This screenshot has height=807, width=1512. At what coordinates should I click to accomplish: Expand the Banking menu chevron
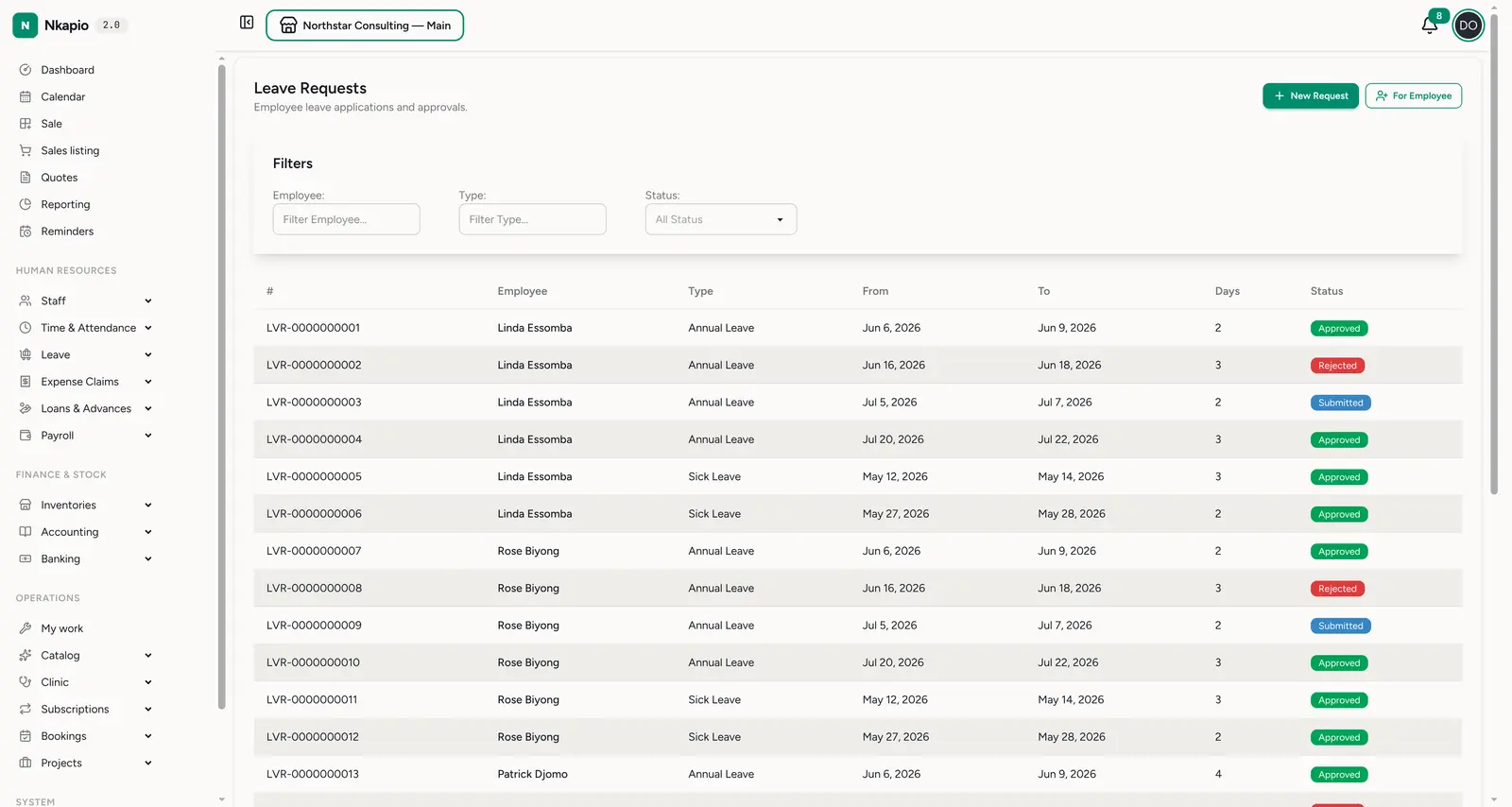point(148,558)
